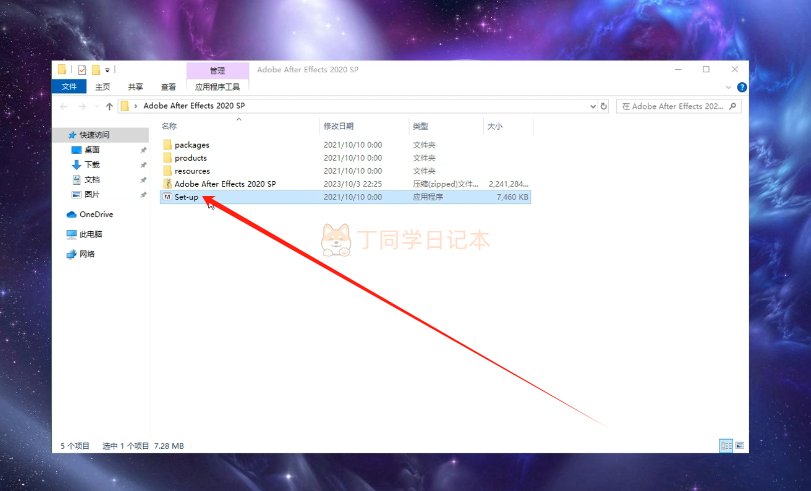Click the 7,460 KB size cell
Viewport: 811px width, 491px height.
[512, 197]
